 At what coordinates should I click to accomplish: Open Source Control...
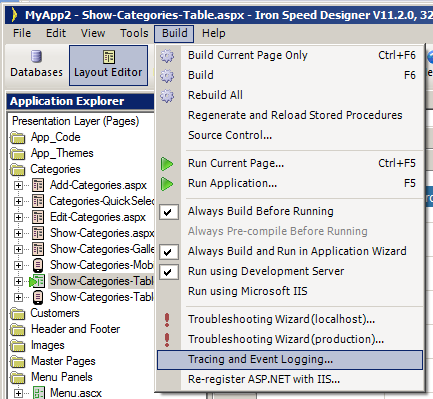[290, 135]
